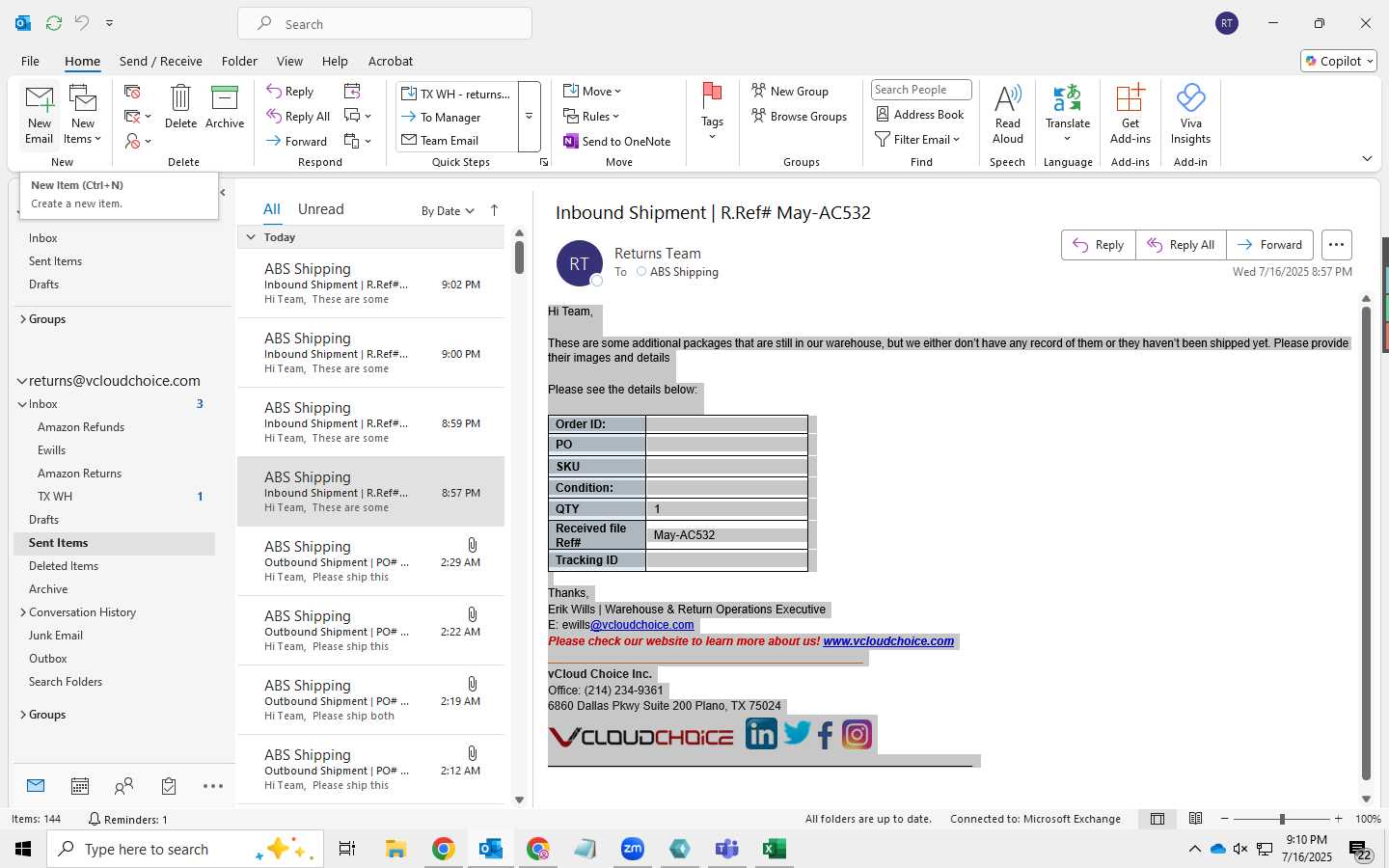Click the Copilot button

click(x=1339, y=61)
